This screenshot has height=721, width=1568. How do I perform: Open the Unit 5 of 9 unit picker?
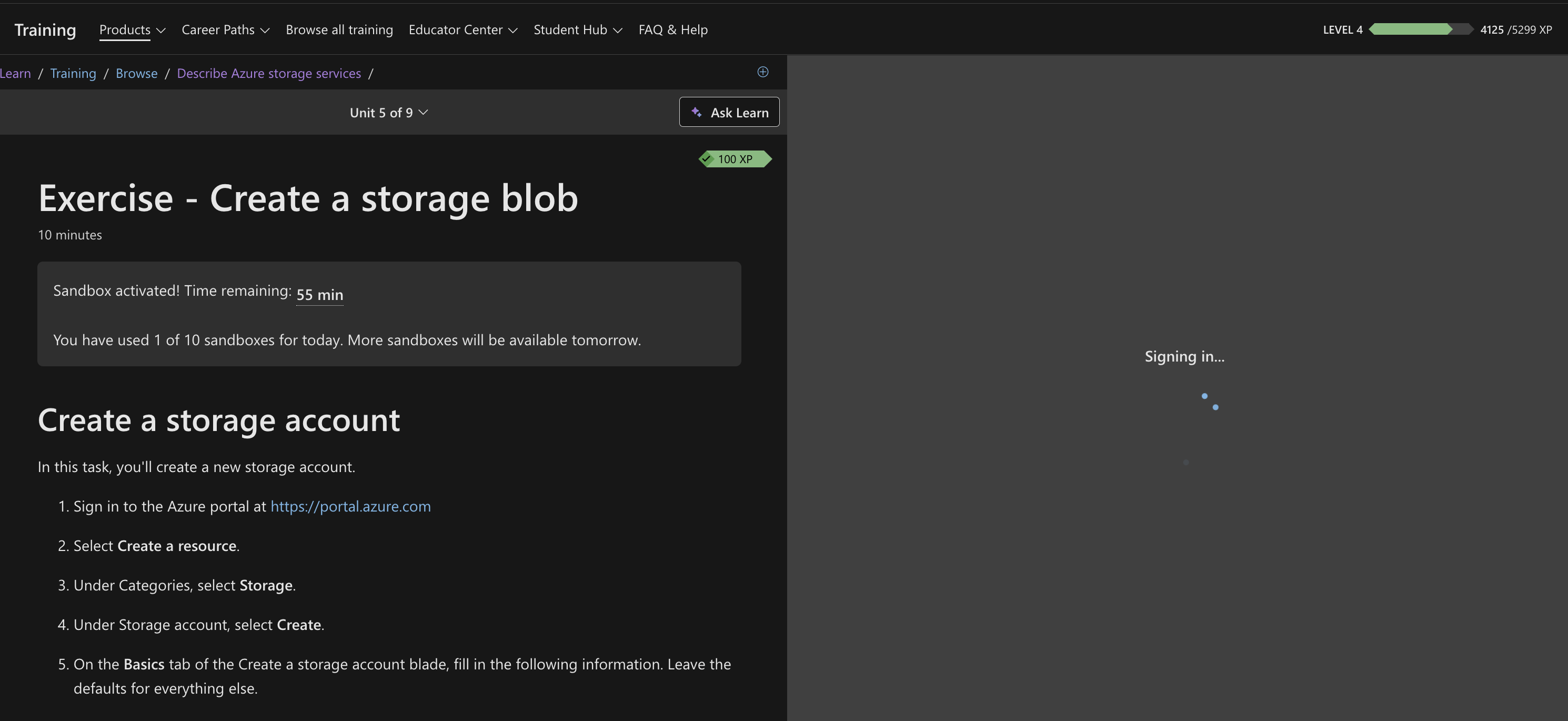389,112
